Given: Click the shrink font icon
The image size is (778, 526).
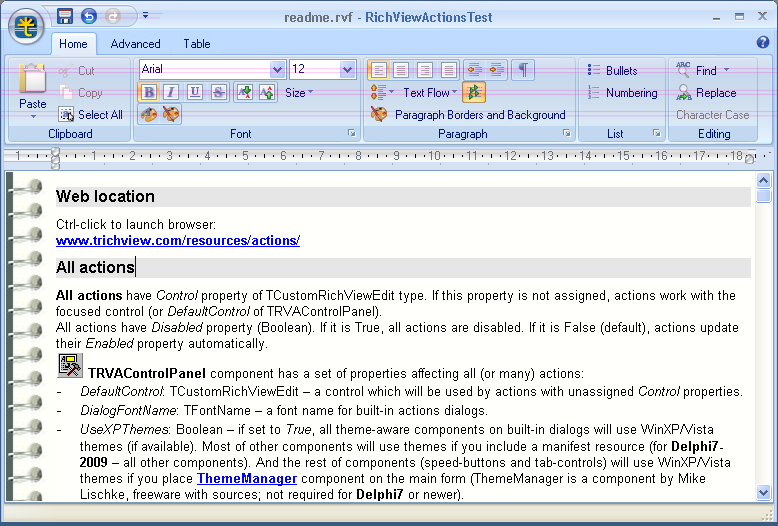Looking at the screenshot, I should (x=244, y=92).
